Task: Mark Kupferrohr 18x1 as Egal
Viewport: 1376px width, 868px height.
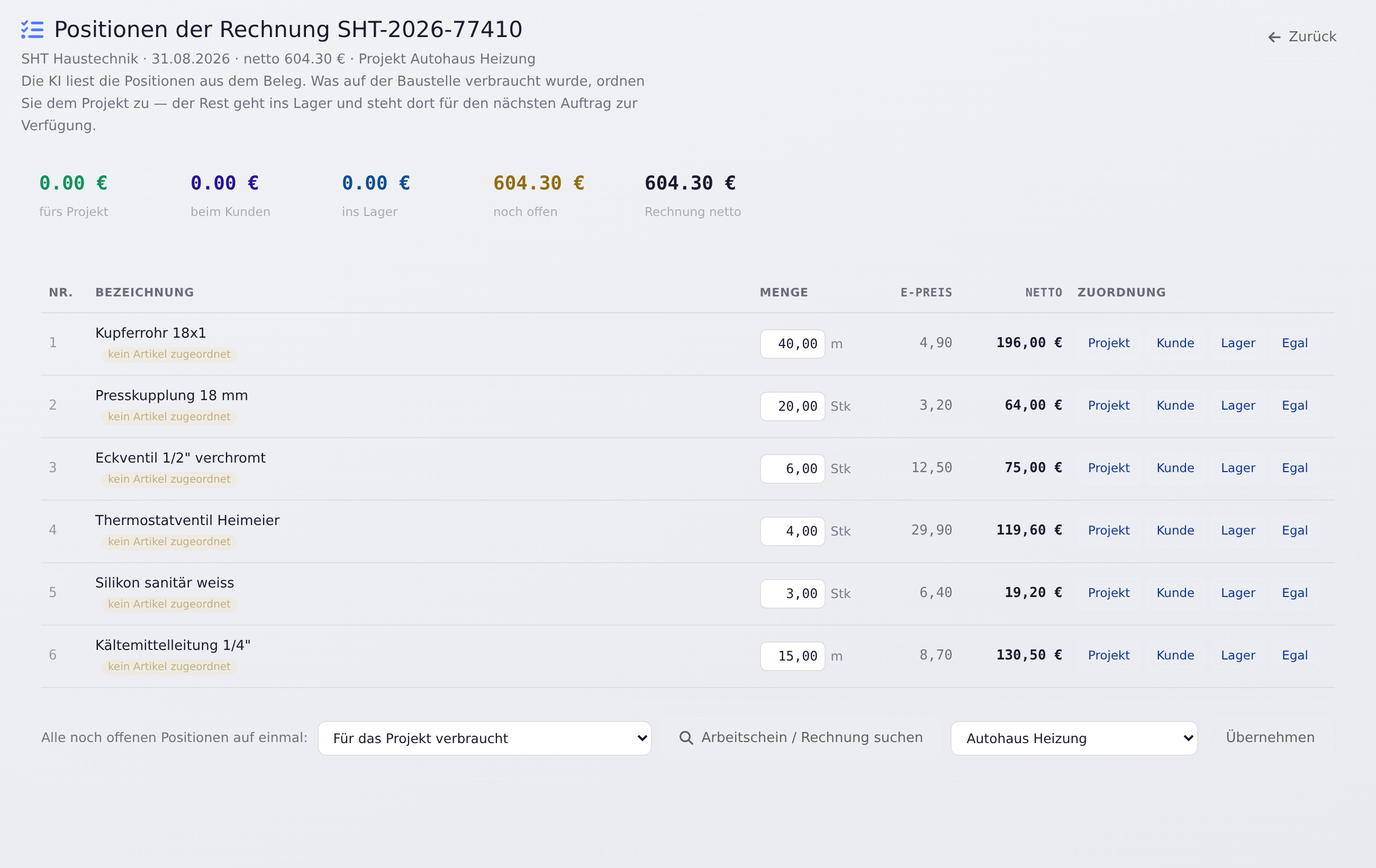Action: click(1294, 343)
